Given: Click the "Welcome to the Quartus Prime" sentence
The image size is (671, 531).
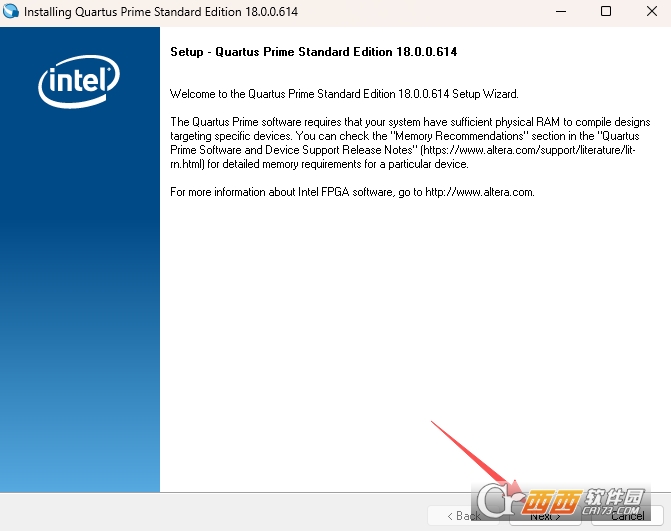Looking at the screenshot, I should point(344,94).
